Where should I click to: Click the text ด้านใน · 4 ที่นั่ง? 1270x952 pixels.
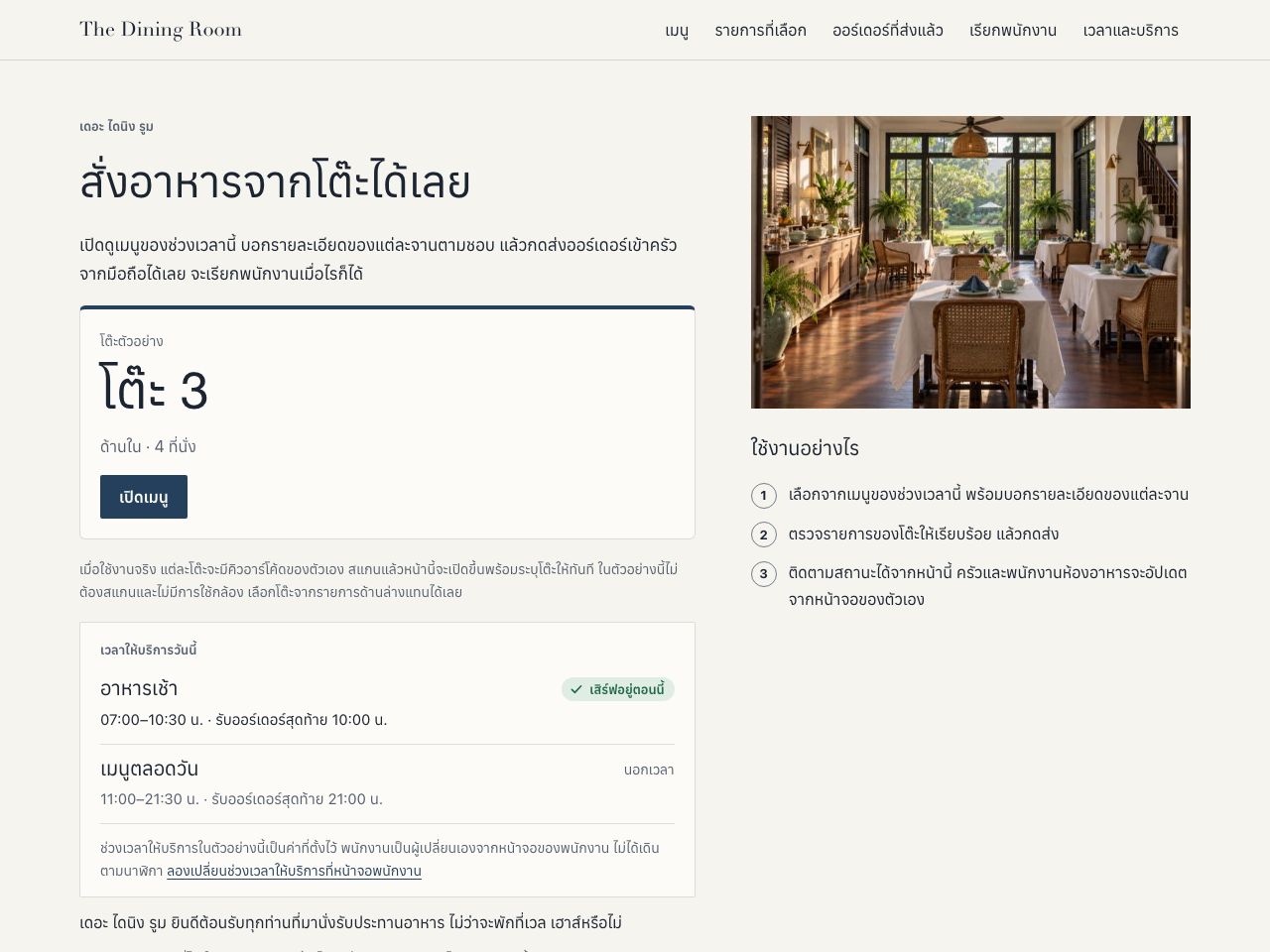pyautogui.click(x=148, y=446)
